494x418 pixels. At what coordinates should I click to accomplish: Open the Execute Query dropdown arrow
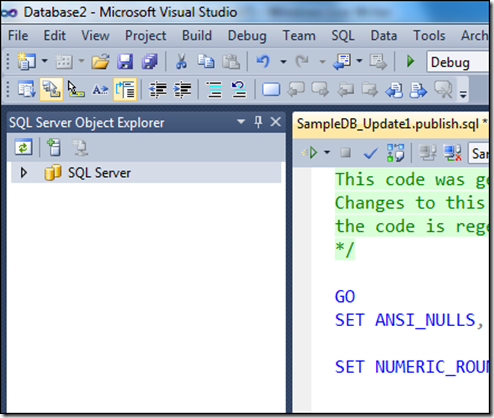coord(327,153)
